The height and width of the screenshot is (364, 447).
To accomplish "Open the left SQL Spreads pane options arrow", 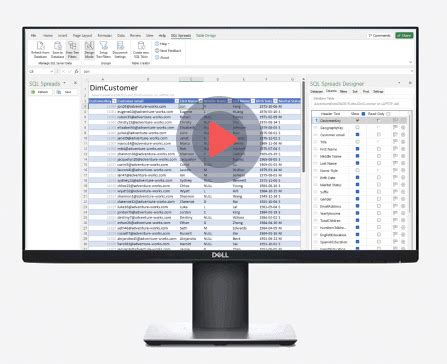I will 65,83.
